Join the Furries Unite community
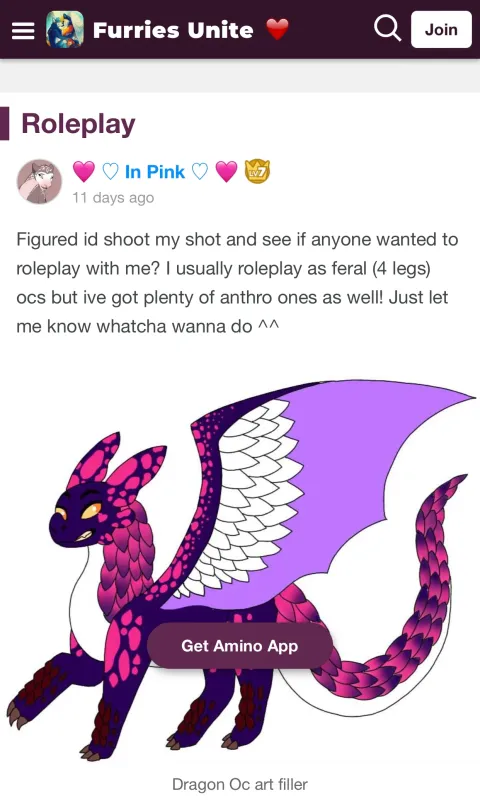Screen dimensions: 480x808 (x=441, y=29)
